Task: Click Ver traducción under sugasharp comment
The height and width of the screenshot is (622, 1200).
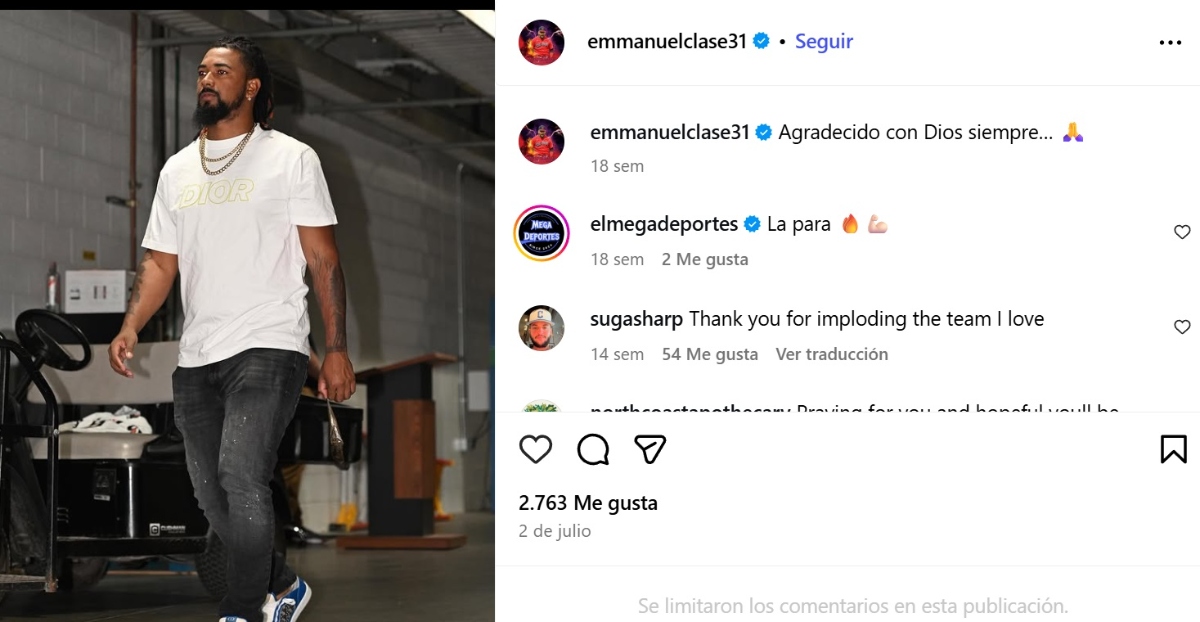Action: point(832,354)
